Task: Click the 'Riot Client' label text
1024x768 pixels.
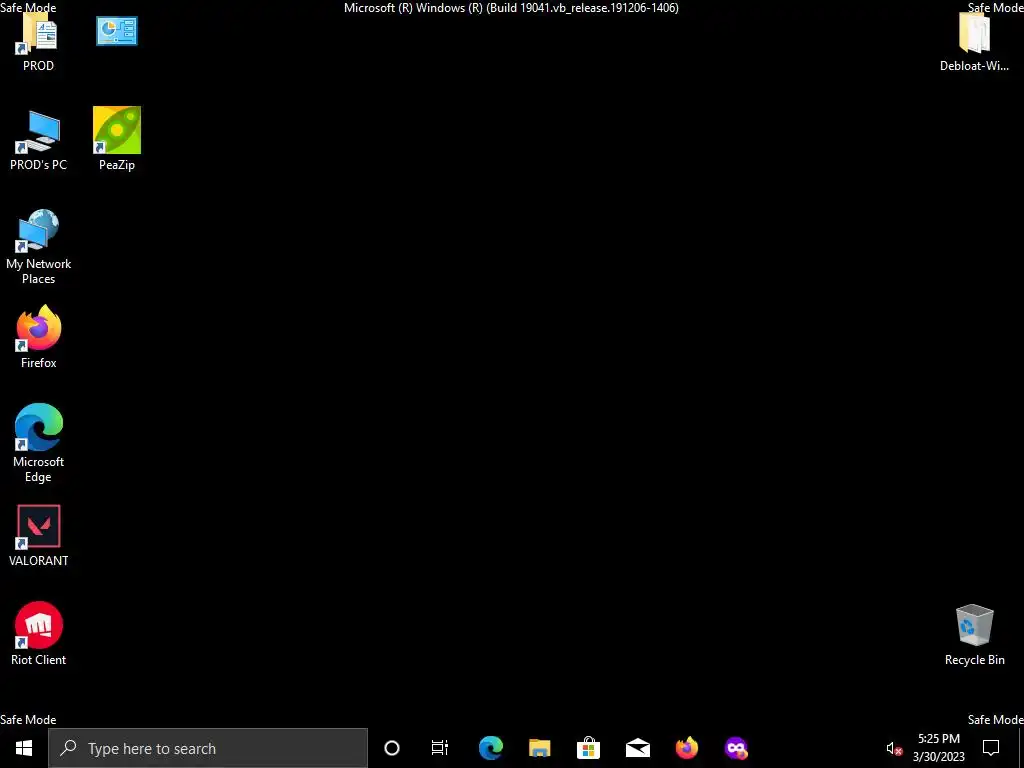Action: click(x=39, y=660)
